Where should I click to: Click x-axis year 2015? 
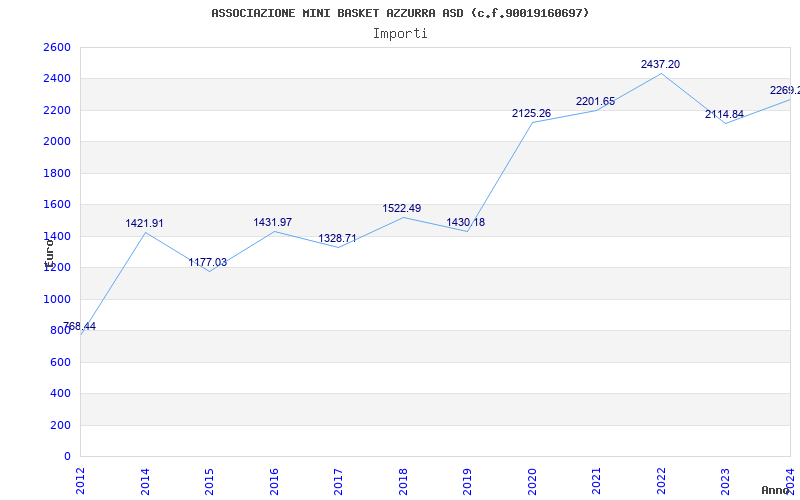[209, 481]
